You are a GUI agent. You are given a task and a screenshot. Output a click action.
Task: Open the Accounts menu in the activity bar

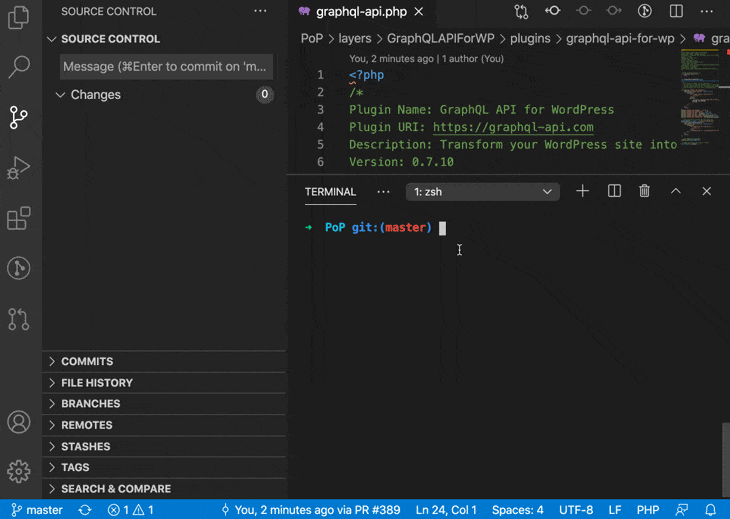click(19, 422)
